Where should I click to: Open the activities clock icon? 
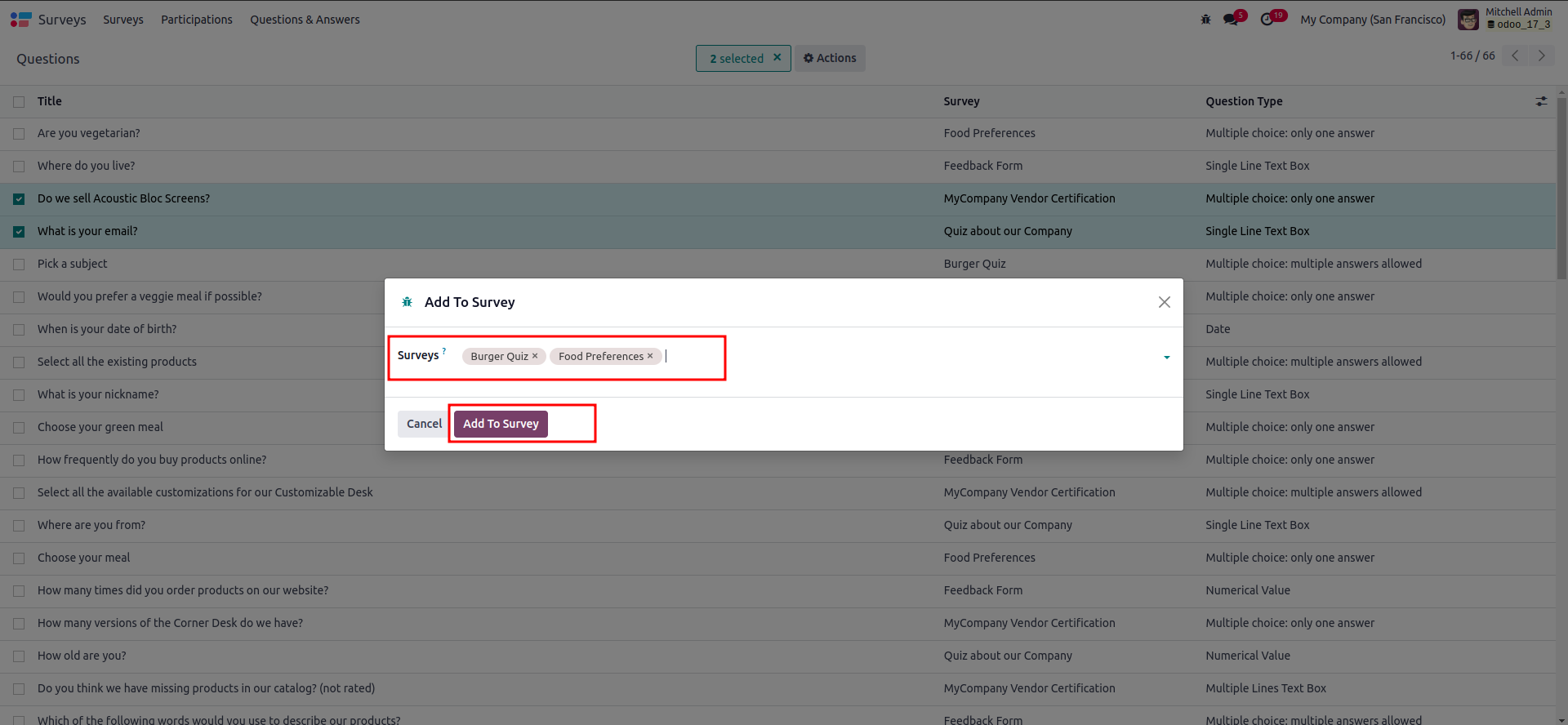[1267, 20]
